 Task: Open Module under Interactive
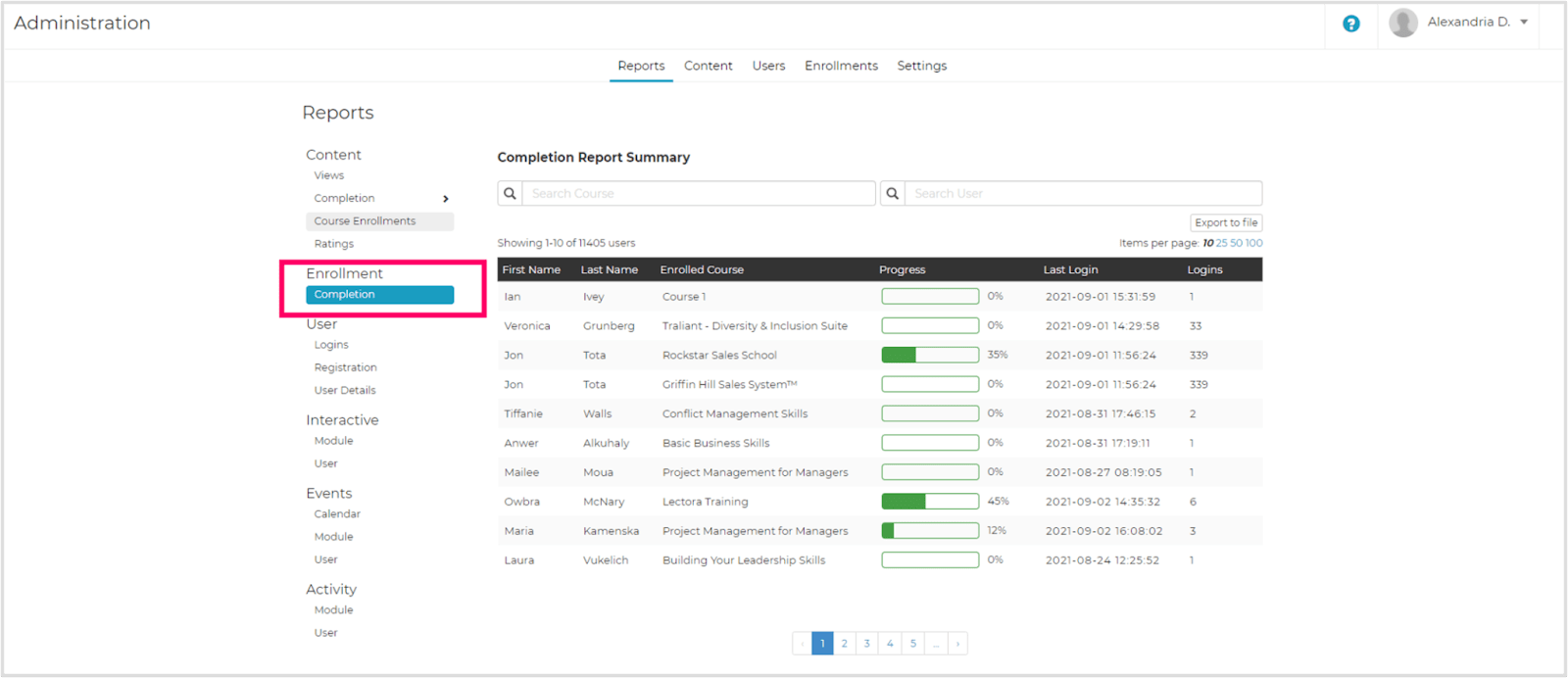click(x=333, y=441)
